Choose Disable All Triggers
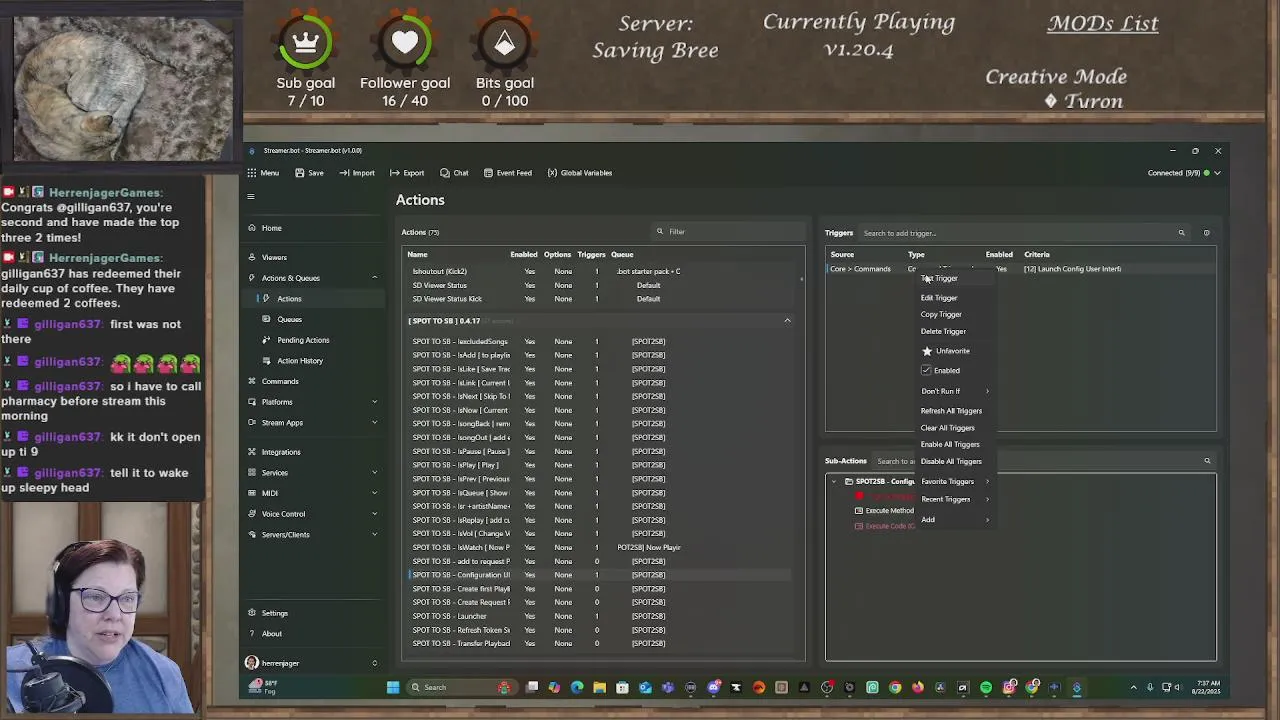The image size is (1280, 720). 951,462
